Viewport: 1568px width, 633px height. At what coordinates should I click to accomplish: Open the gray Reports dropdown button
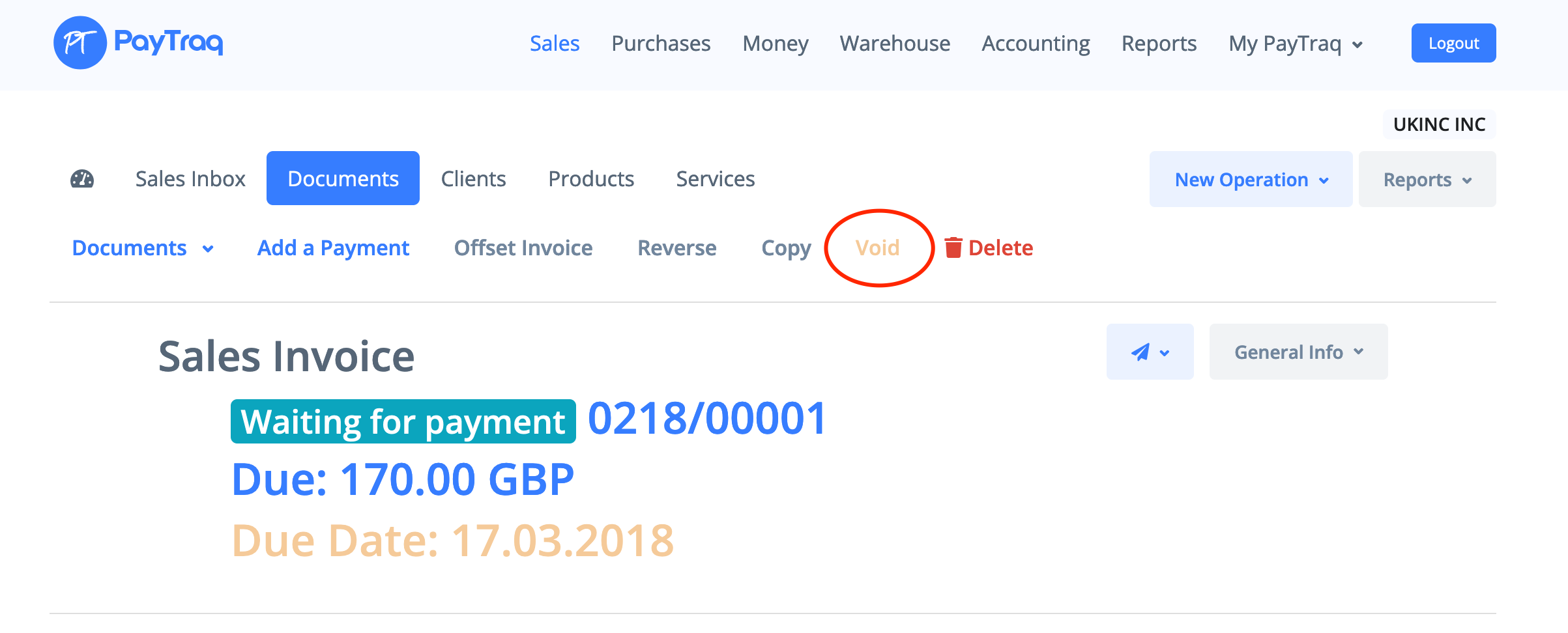coord(1427,180)
